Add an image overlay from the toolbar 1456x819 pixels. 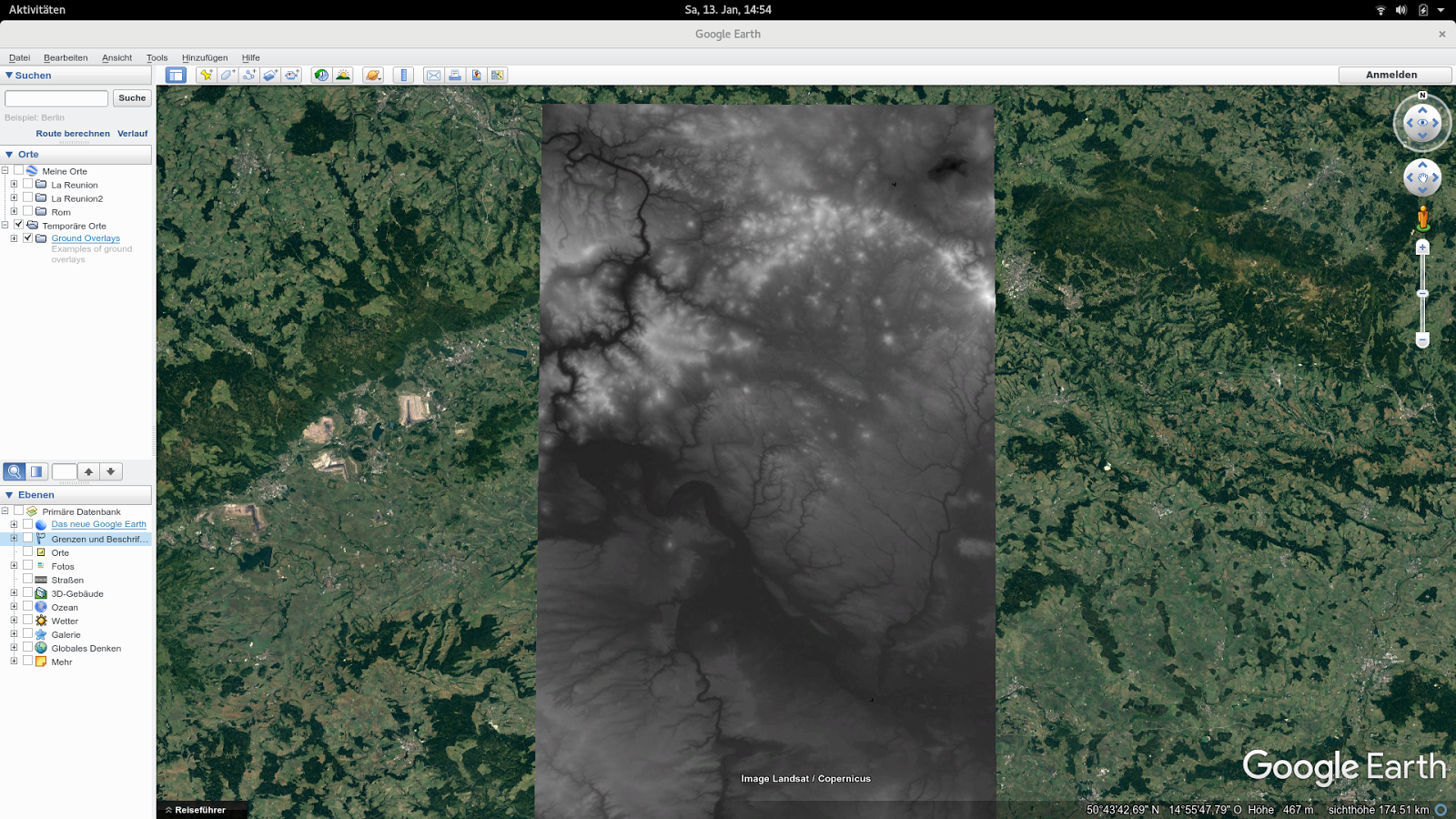(x=270, y=75)
